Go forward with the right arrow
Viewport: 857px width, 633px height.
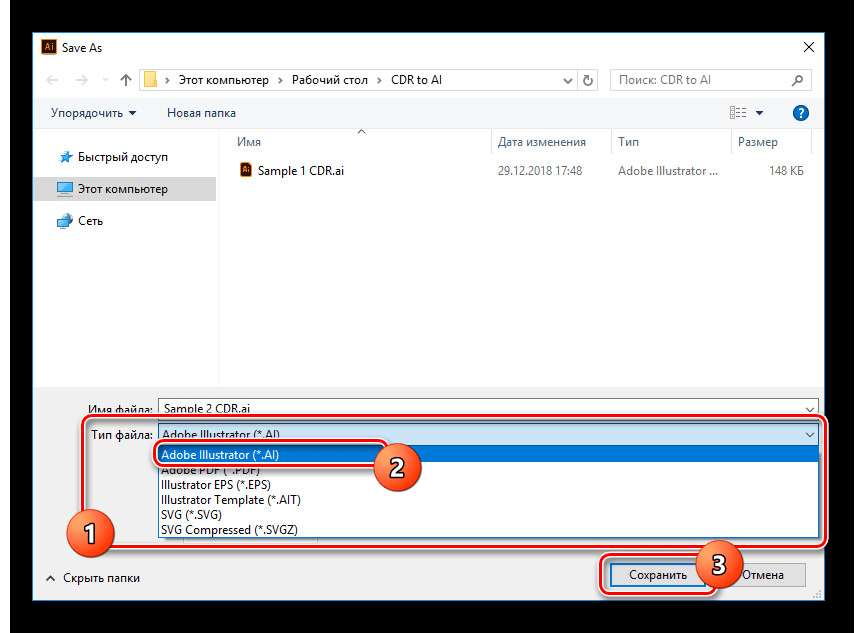pos(81,80)
